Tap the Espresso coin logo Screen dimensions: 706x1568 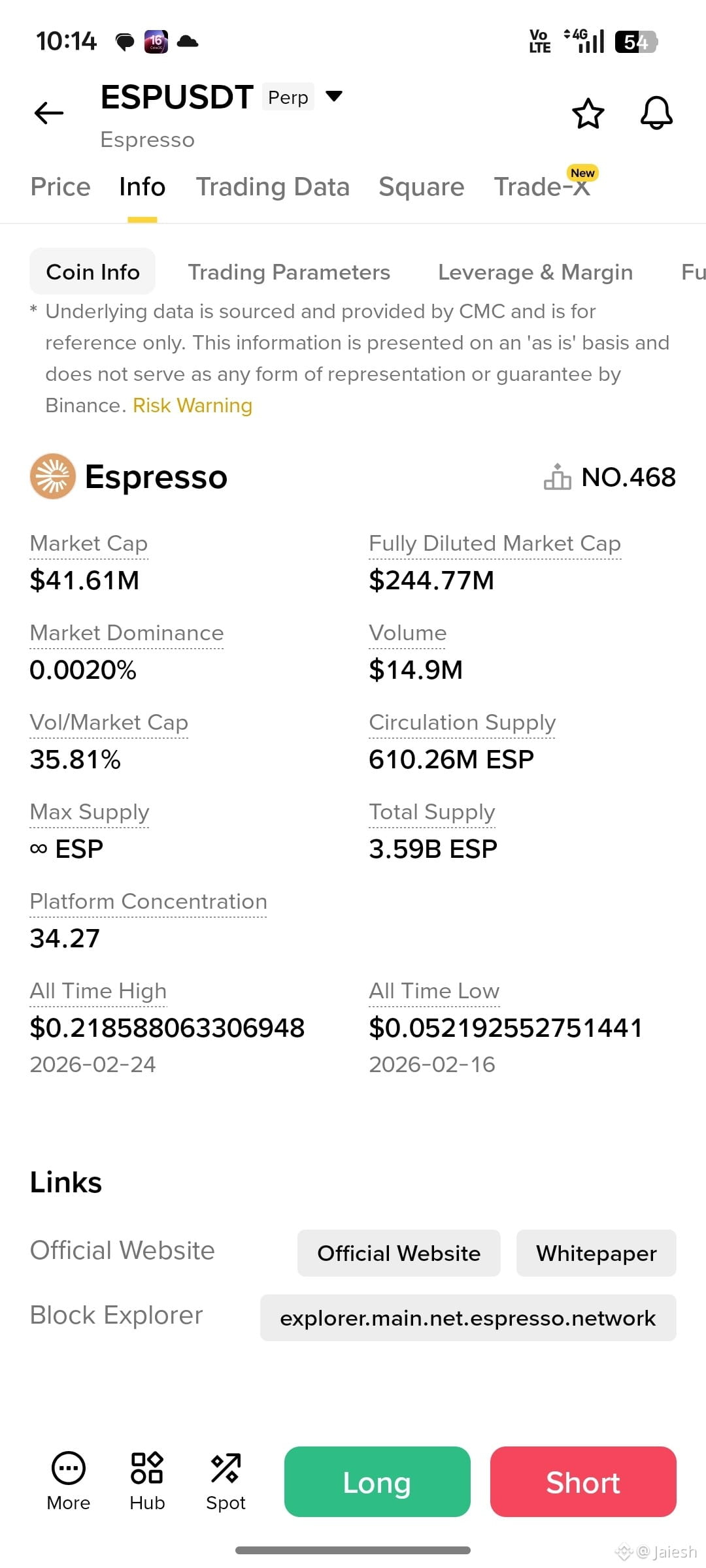[53, 476]
